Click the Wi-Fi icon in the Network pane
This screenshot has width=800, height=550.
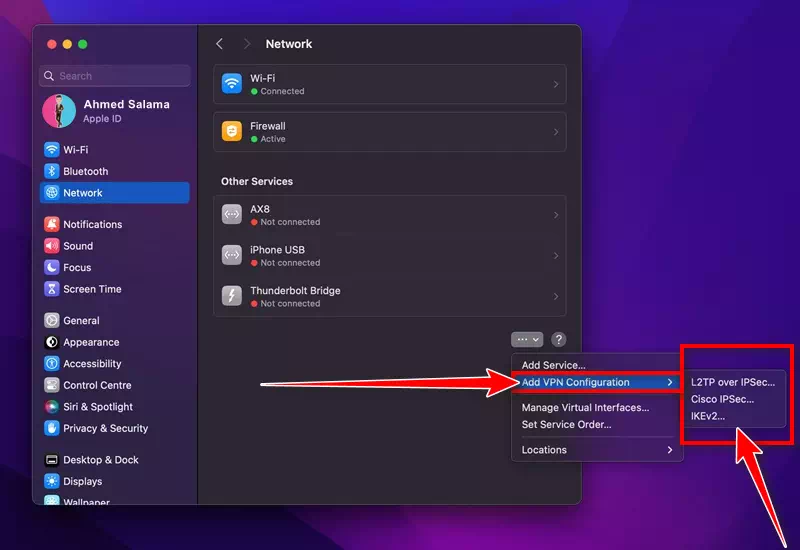tap(232, 84)
